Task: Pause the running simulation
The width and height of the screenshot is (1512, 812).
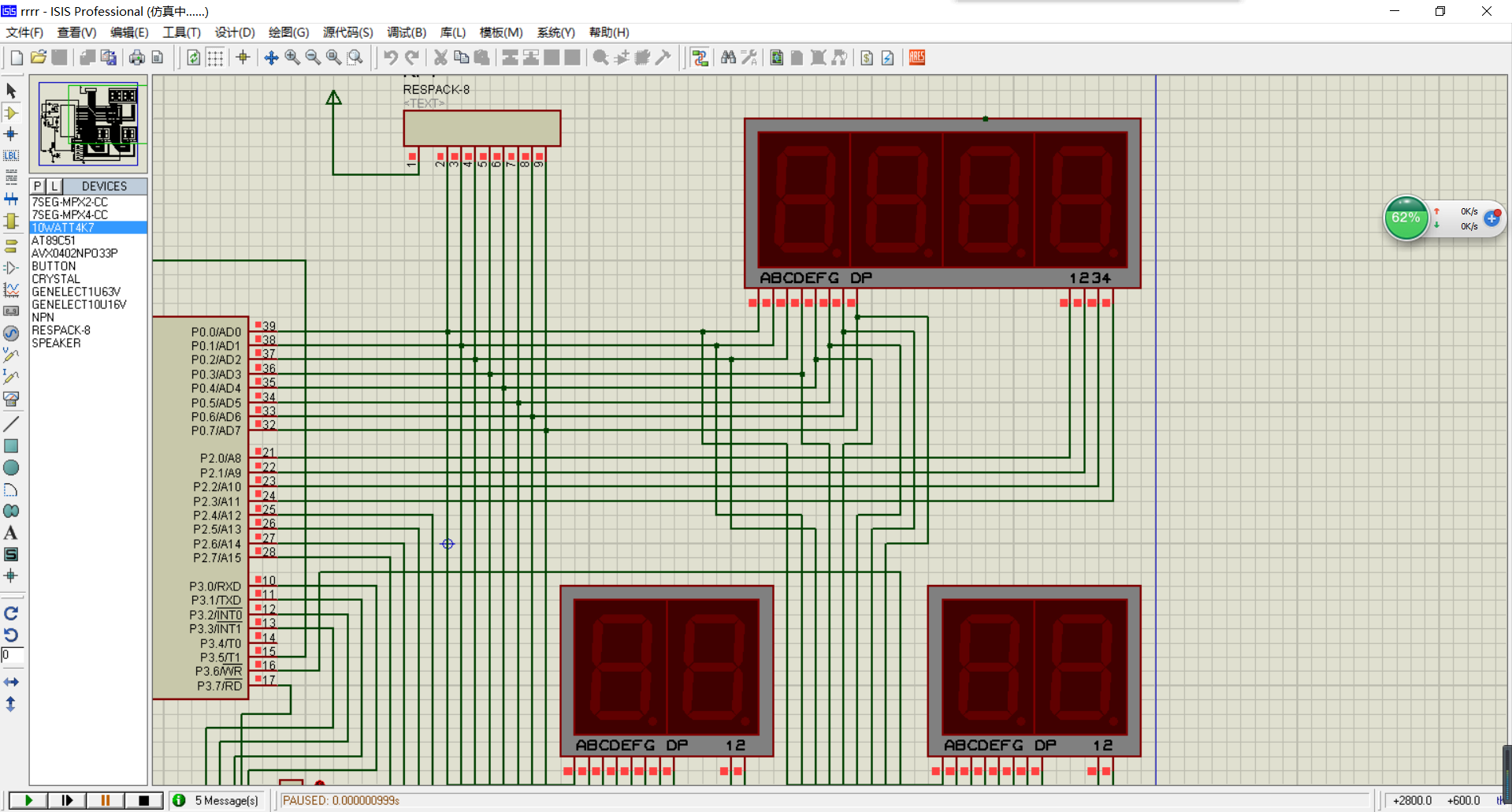Action: click(105, 800)
